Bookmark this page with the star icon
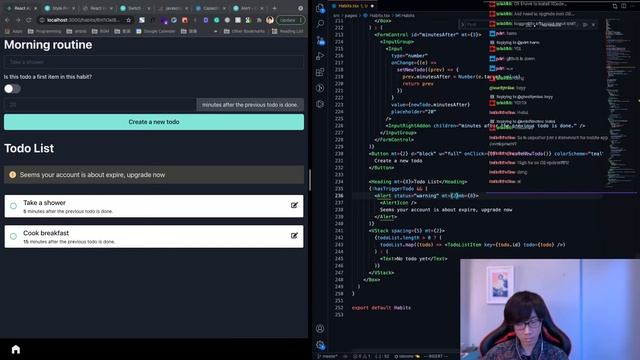 click(129, 20)
